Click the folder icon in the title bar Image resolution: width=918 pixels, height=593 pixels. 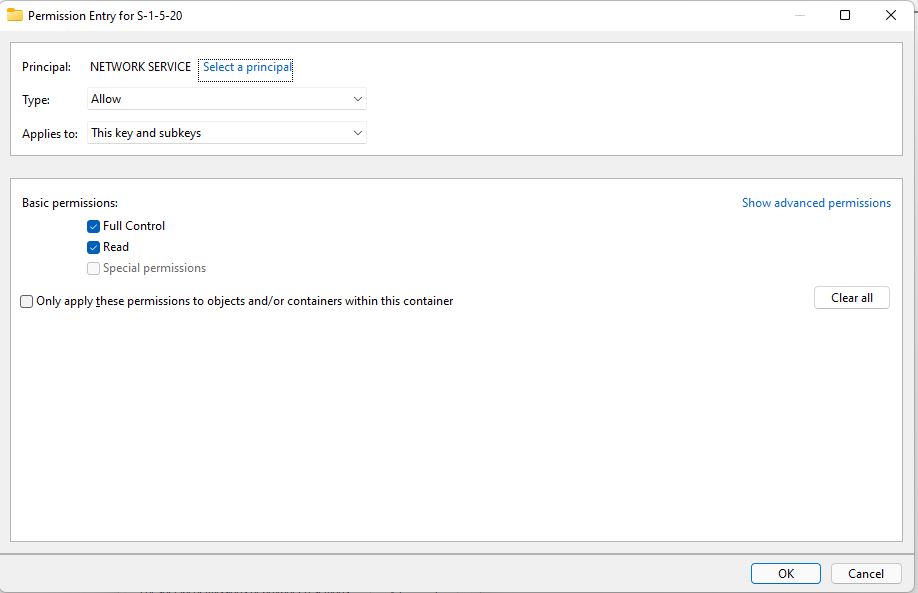15,15
